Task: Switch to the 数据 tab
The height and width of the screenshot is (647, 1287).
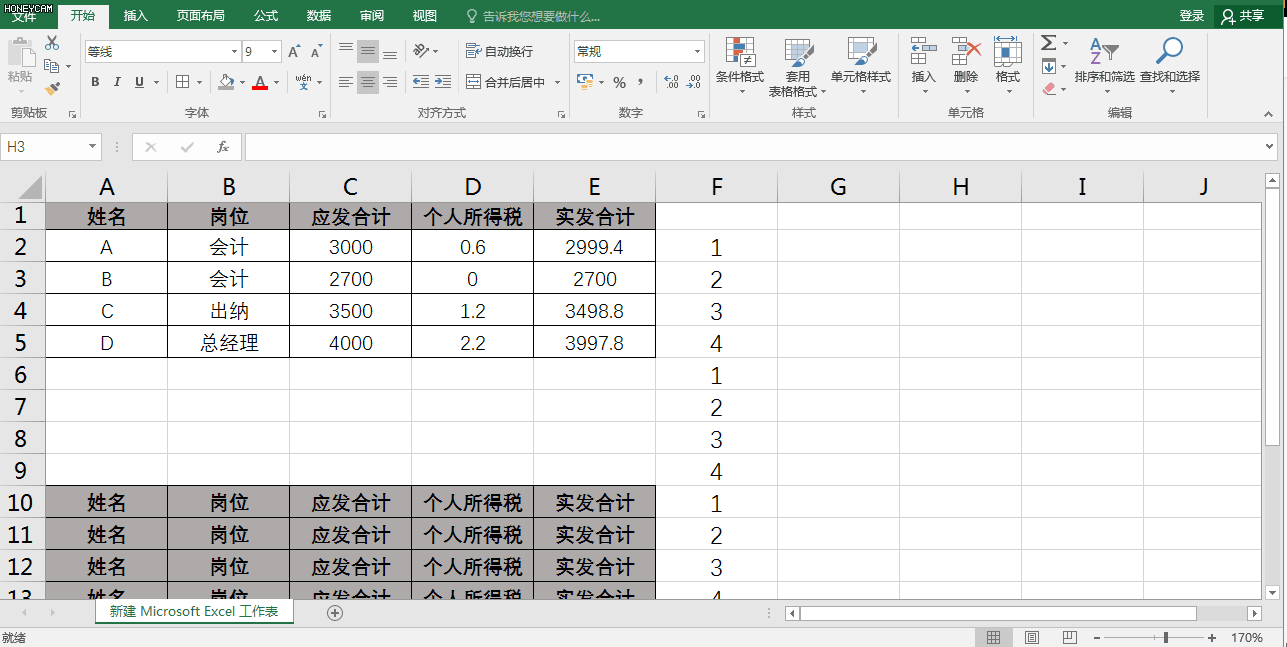Action: pyautogui.click(x=319, y=16)
